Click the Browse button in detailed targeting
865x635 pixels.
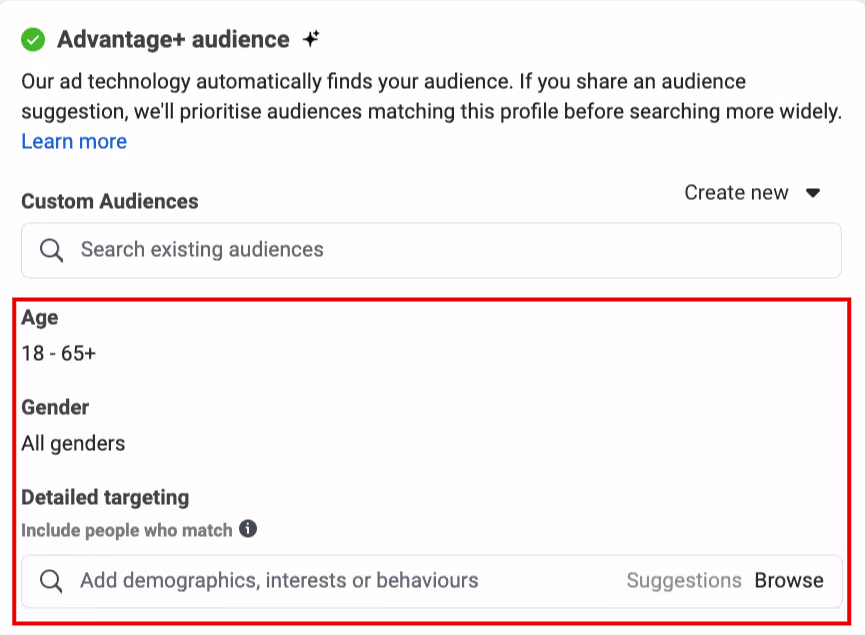789,581
